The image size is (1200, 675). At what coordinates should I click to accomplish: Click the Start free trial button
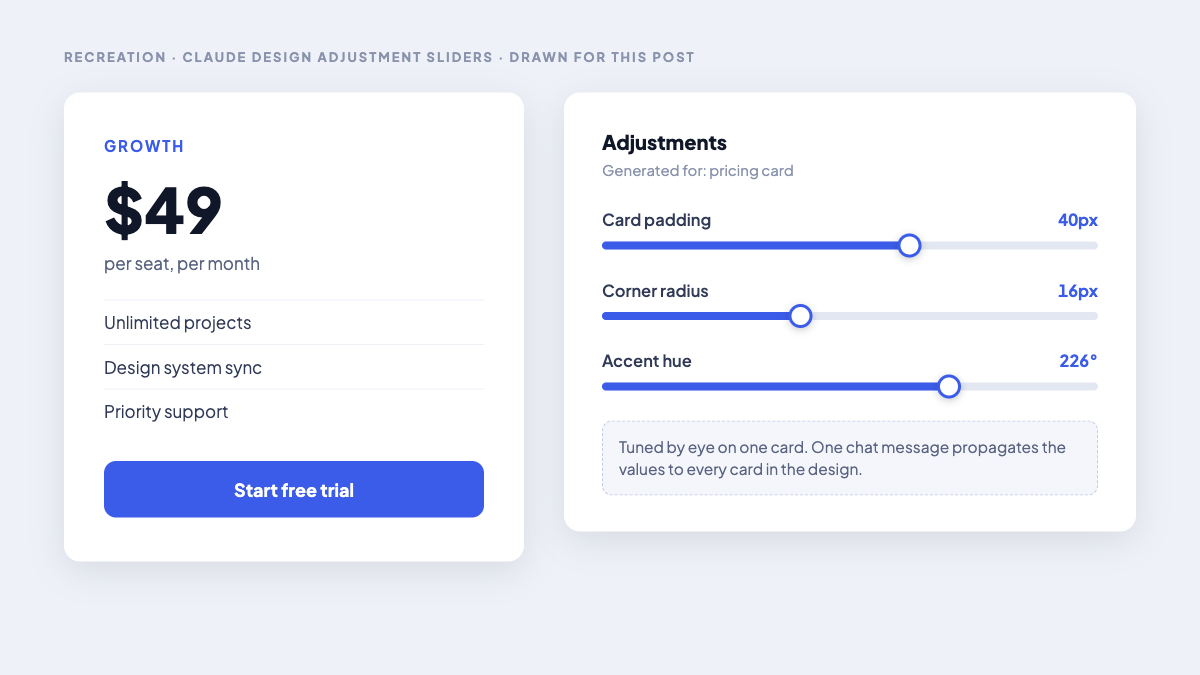[x=294, y=489]
